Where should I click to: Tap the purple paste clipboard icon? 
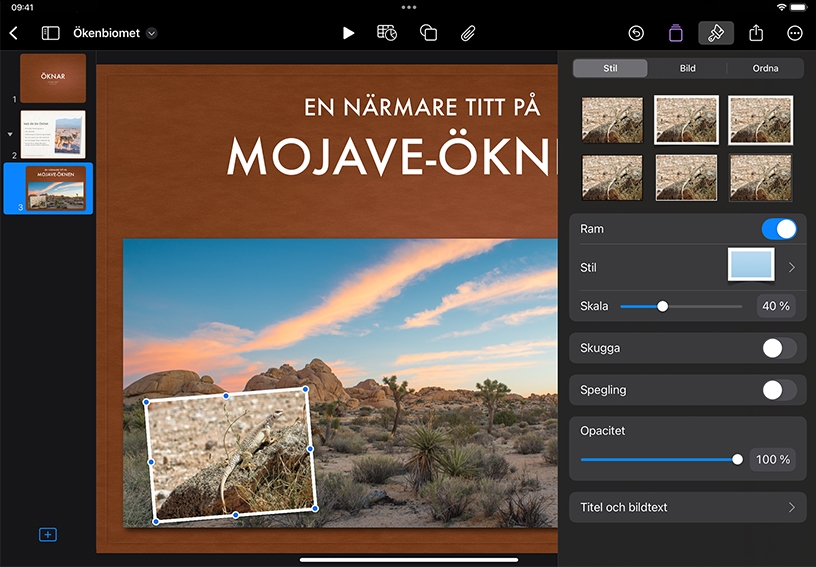675,33
